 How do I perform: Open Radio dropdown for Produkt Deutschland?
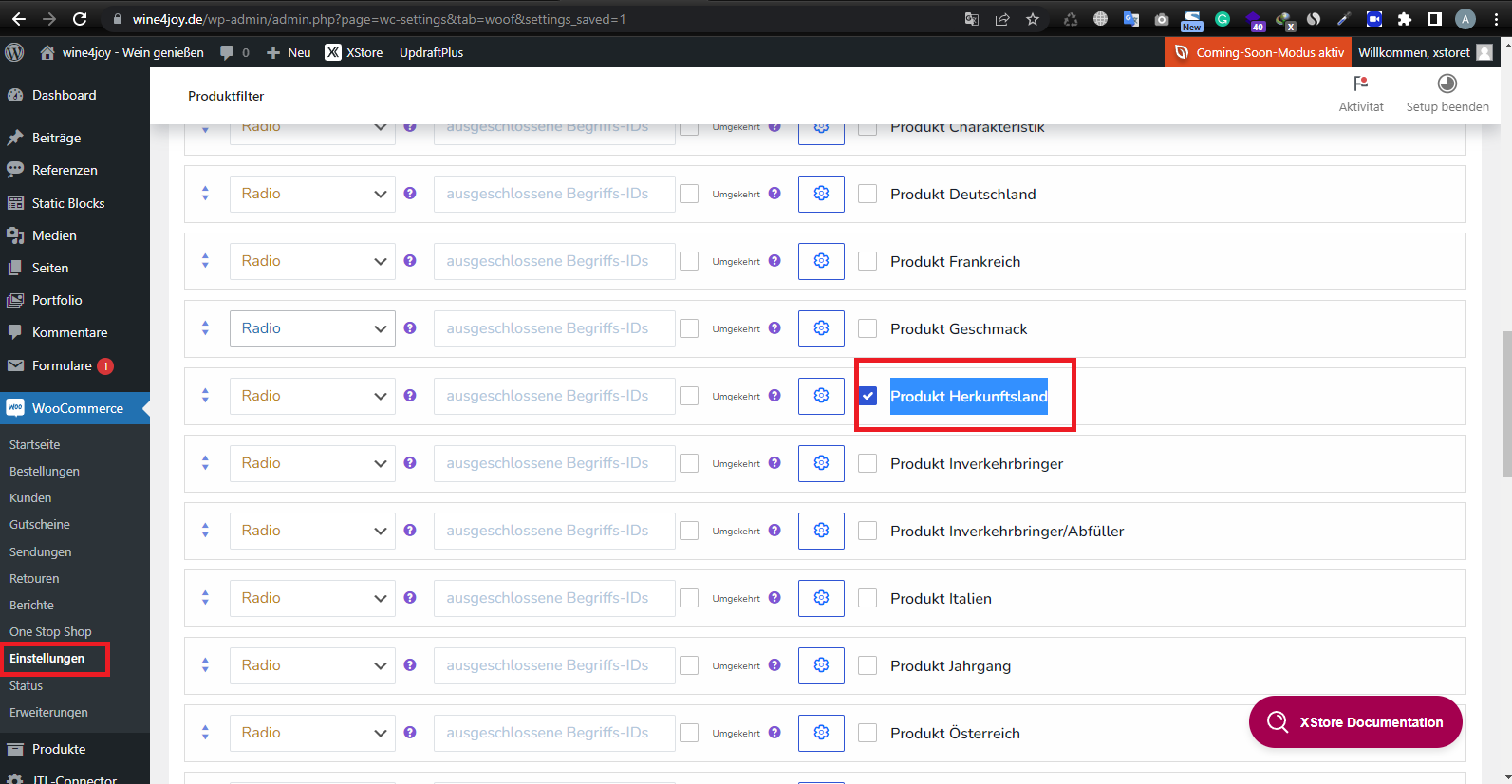[x=312, y=194]
